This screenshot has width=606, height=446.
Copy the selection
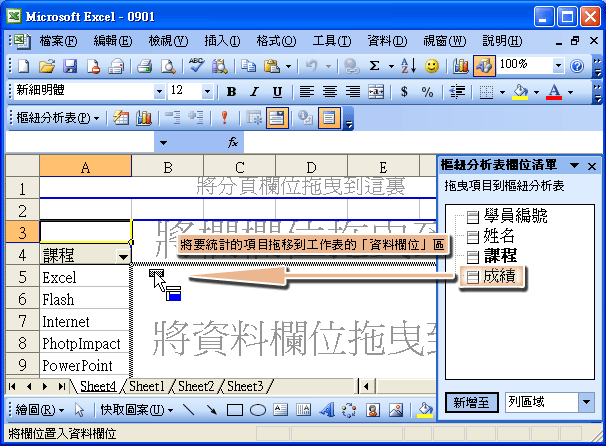[x=248, y=66]
